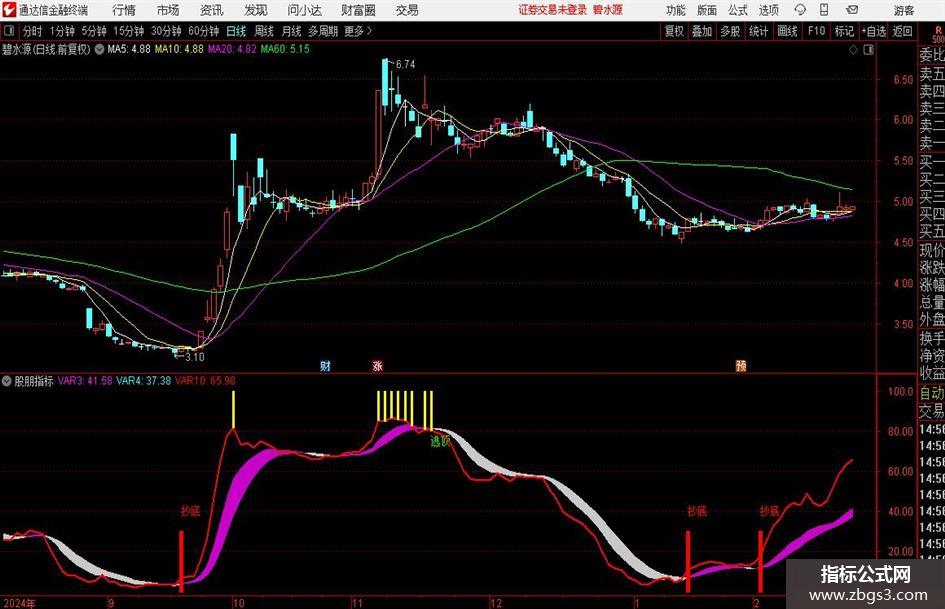
Task: Click the VAR3: 41.58 value
Action: [85, 380]
